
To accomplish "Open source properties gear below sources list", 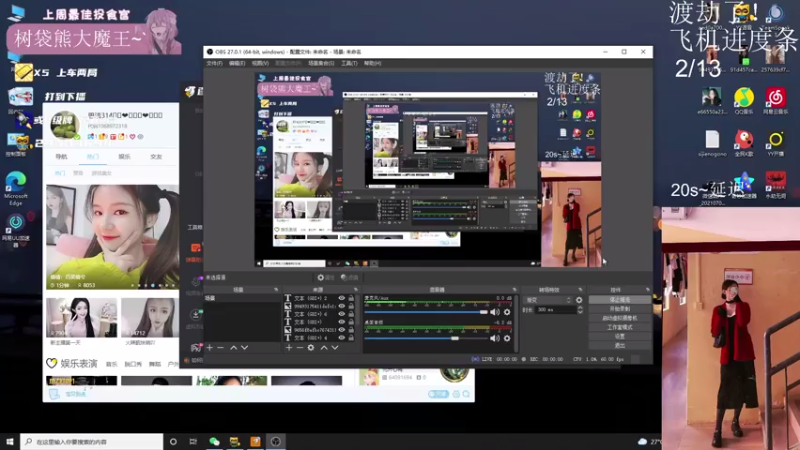I will 311,347.
